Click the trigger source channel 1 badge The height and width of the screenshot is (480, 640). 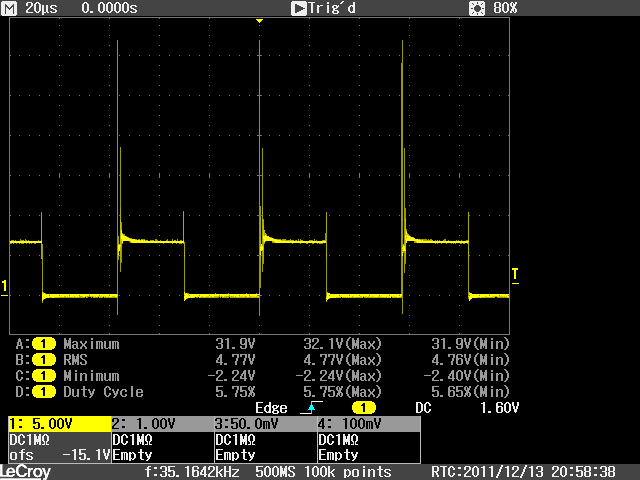tap(363, 407)
